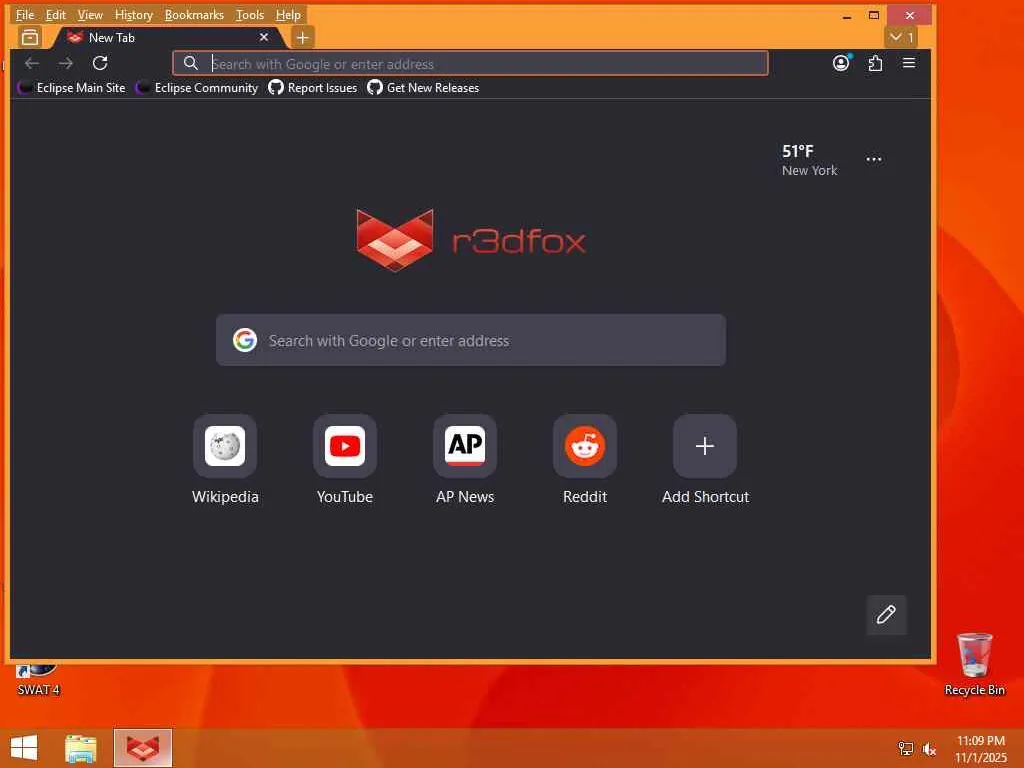Open the Help menu
Image resolution: width=1024 pixels, height=768 pixels.
tap(288, 14)
